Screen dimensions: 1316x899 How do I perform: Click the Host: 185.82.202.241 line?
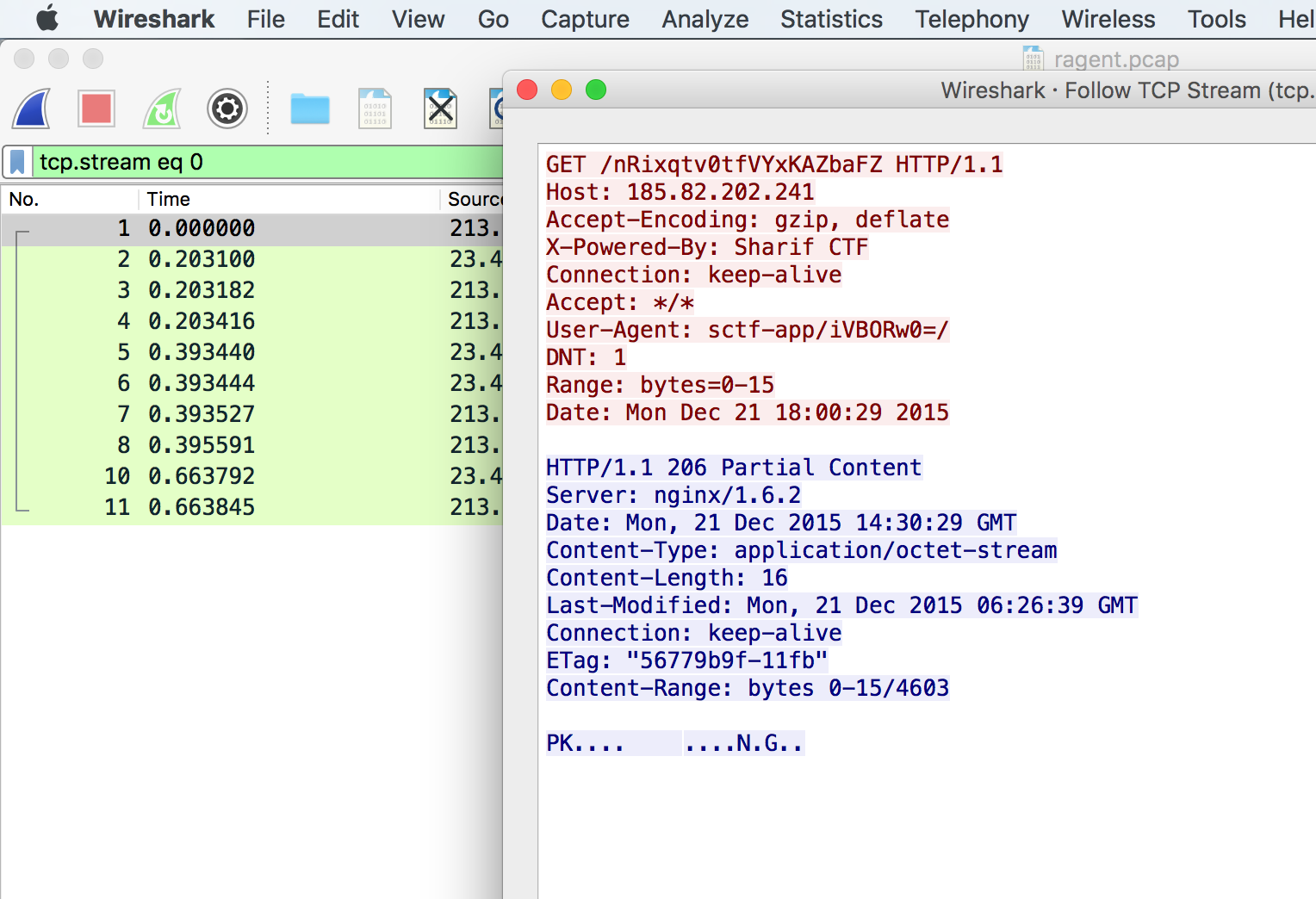tap(680, 192)
